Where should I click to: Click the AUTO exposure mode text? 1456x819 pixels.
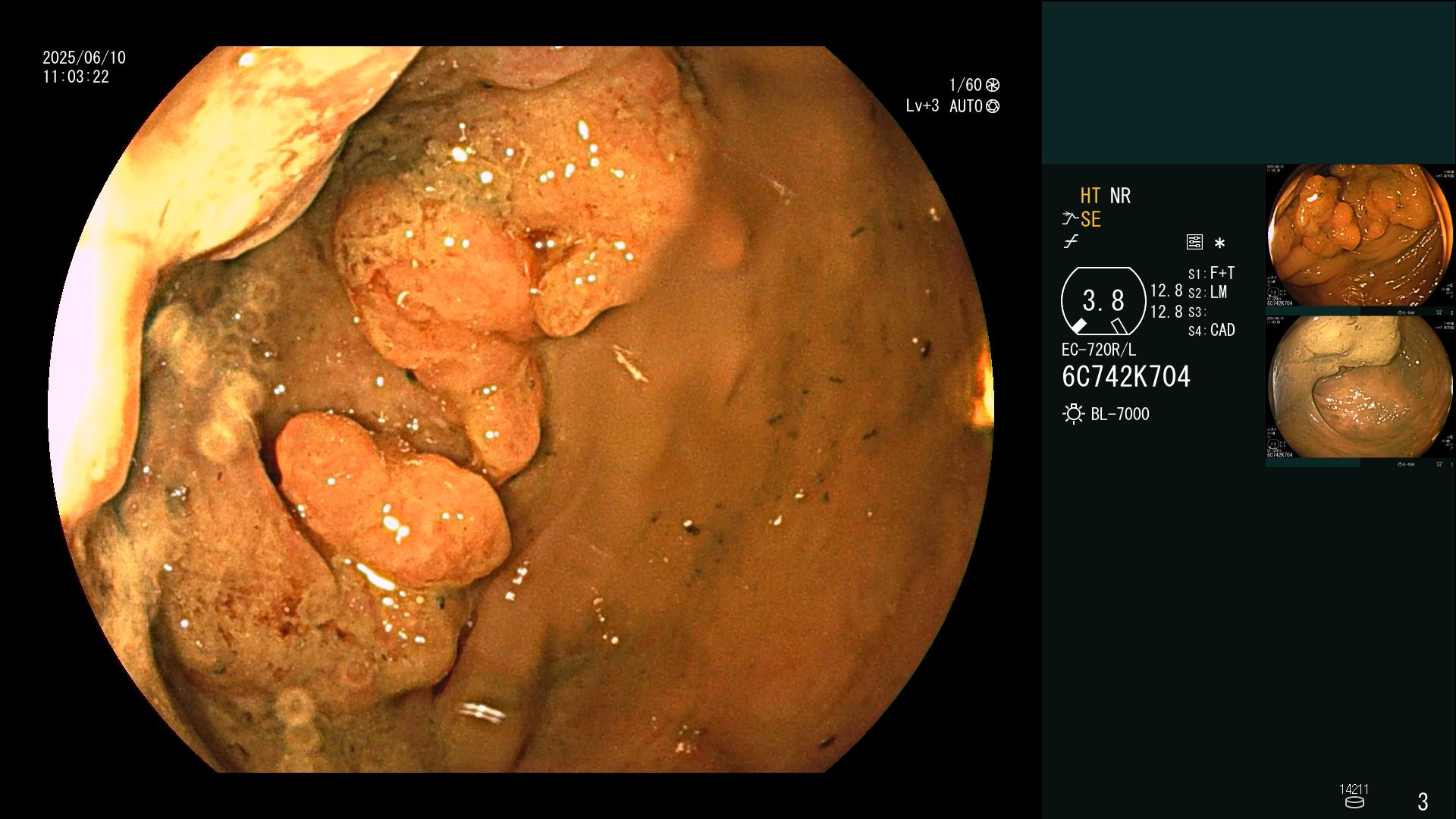click(966, 107)
